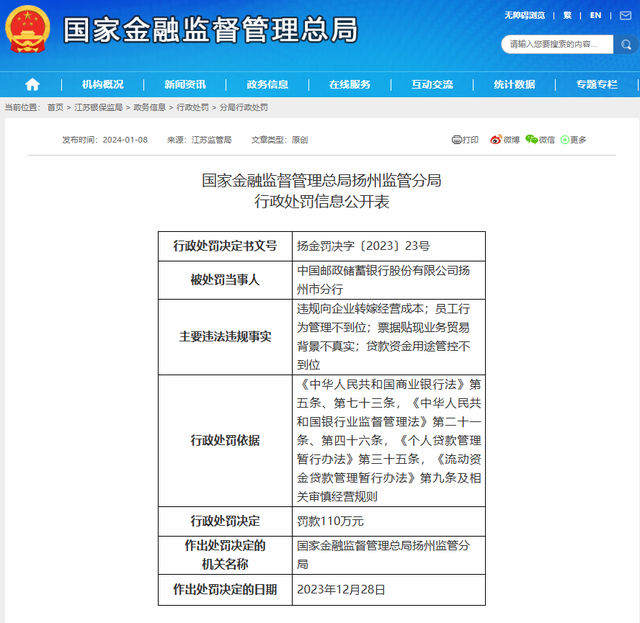
Task: Click the printer icon
Action: [456, 140]
